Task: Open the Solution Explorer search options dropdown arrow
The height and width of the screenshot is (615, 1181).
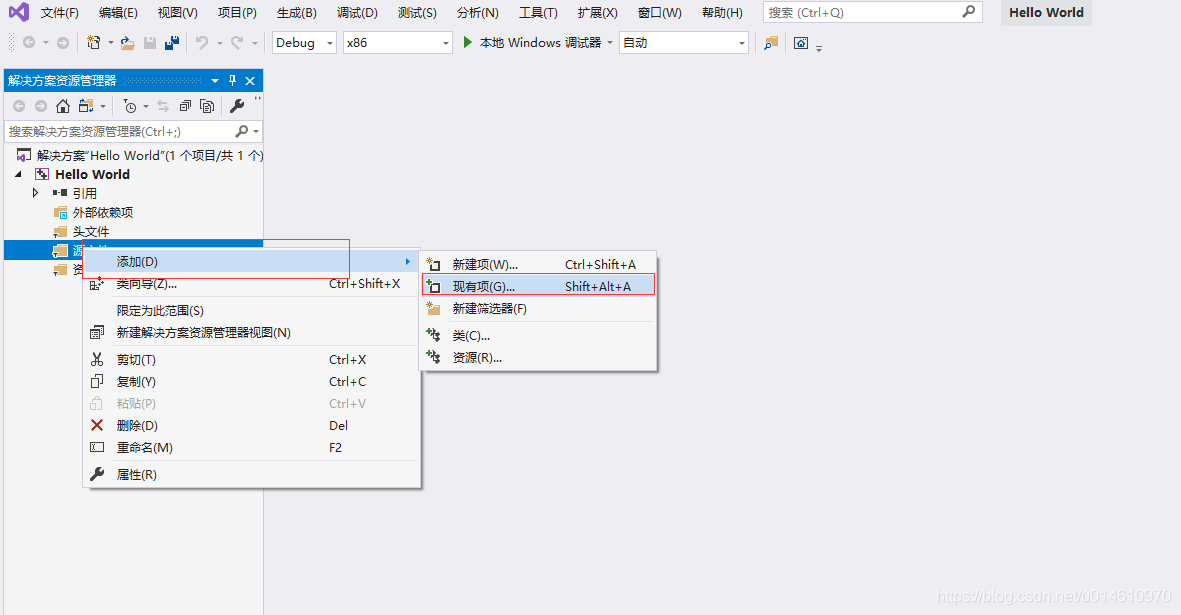Action: 256,132
